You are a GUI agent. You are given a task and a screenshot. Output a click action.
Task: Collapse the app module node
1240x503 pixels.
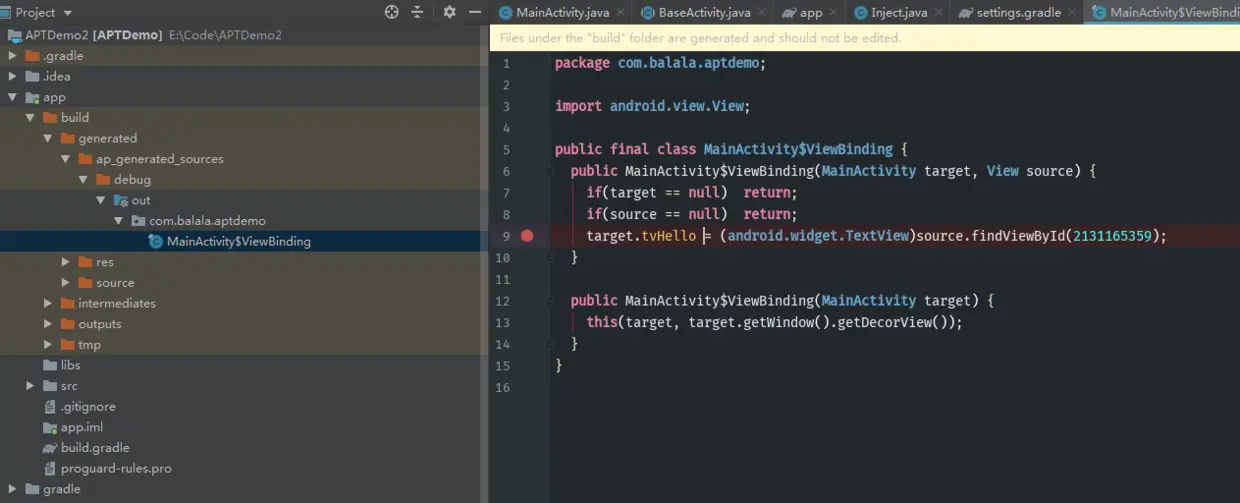[13, 97]
